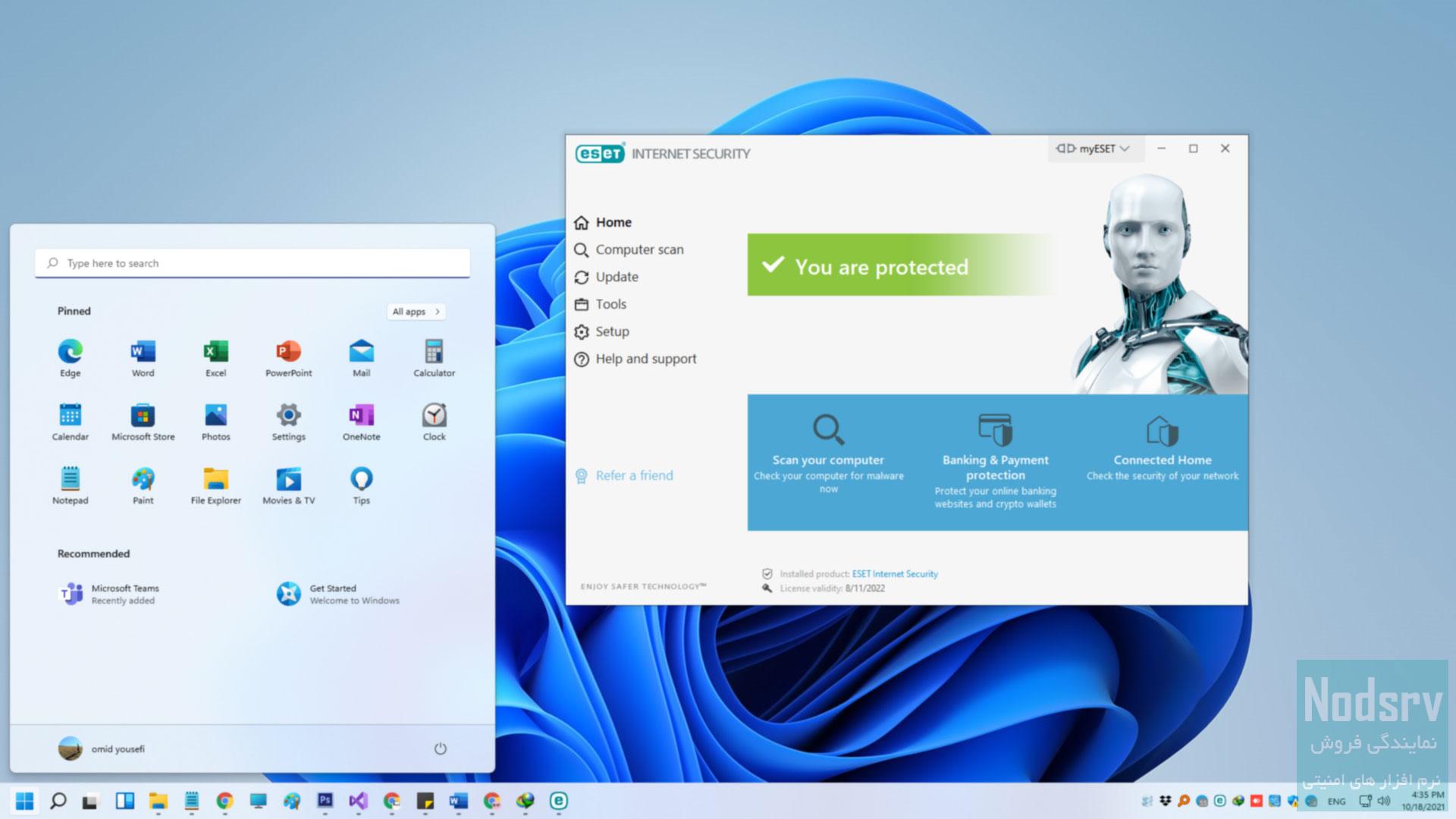
Task: Open Notepad from Start menu pinned apps
Action: (x=71, y=485)
